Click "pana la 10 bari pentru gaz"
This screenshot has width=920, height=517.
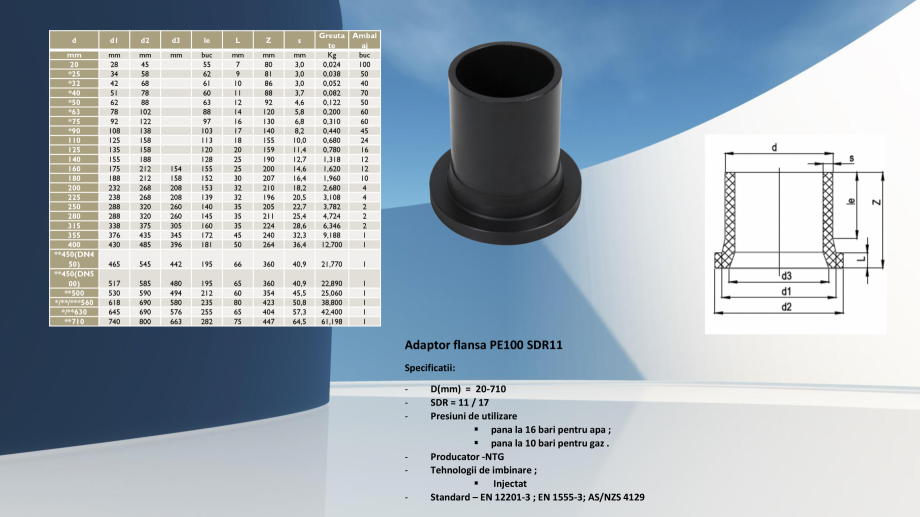pyautogui.click(x=550, y=443)
